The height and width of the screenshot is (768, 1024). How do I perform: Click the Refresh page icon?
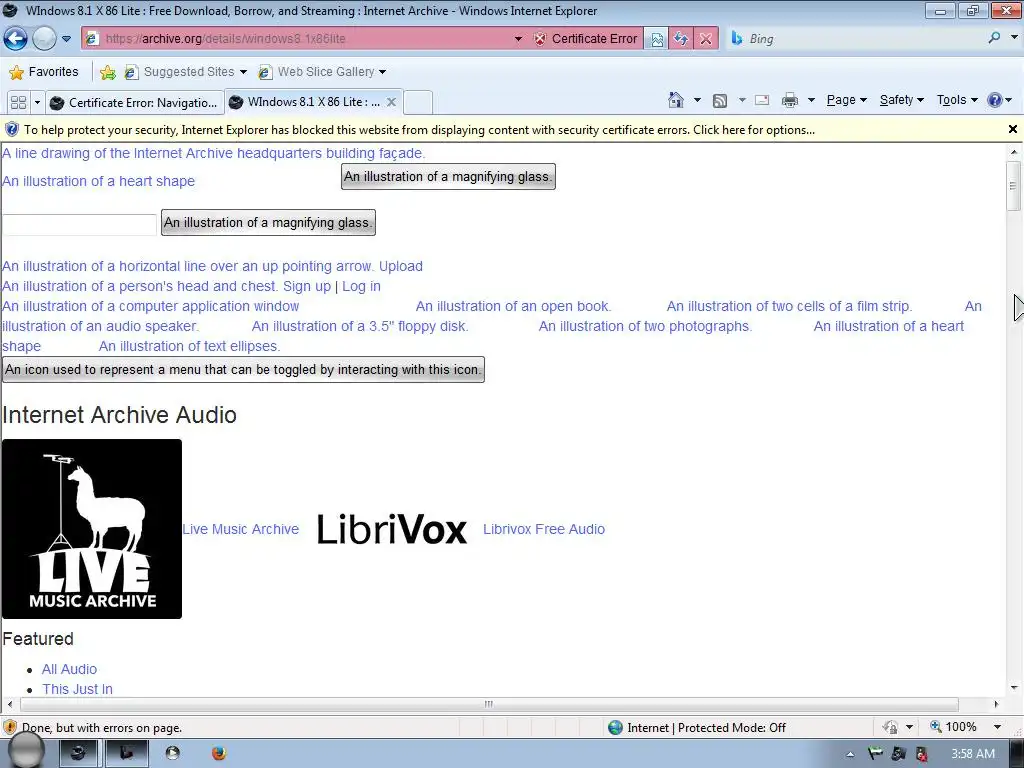pyautogui.click(x=681, y=39)
